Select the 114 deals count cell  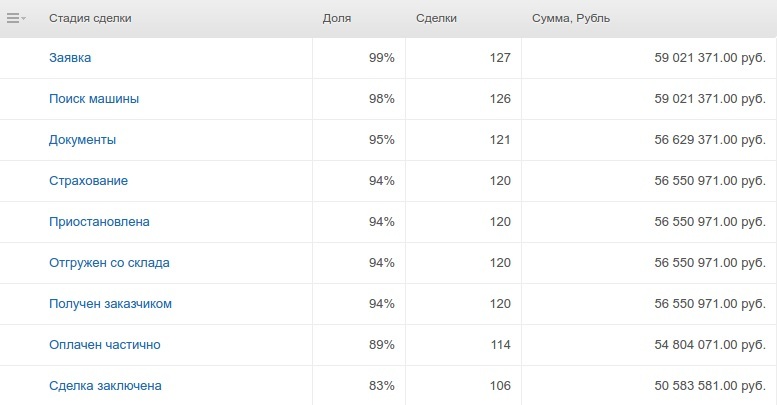tap(463, 345)
